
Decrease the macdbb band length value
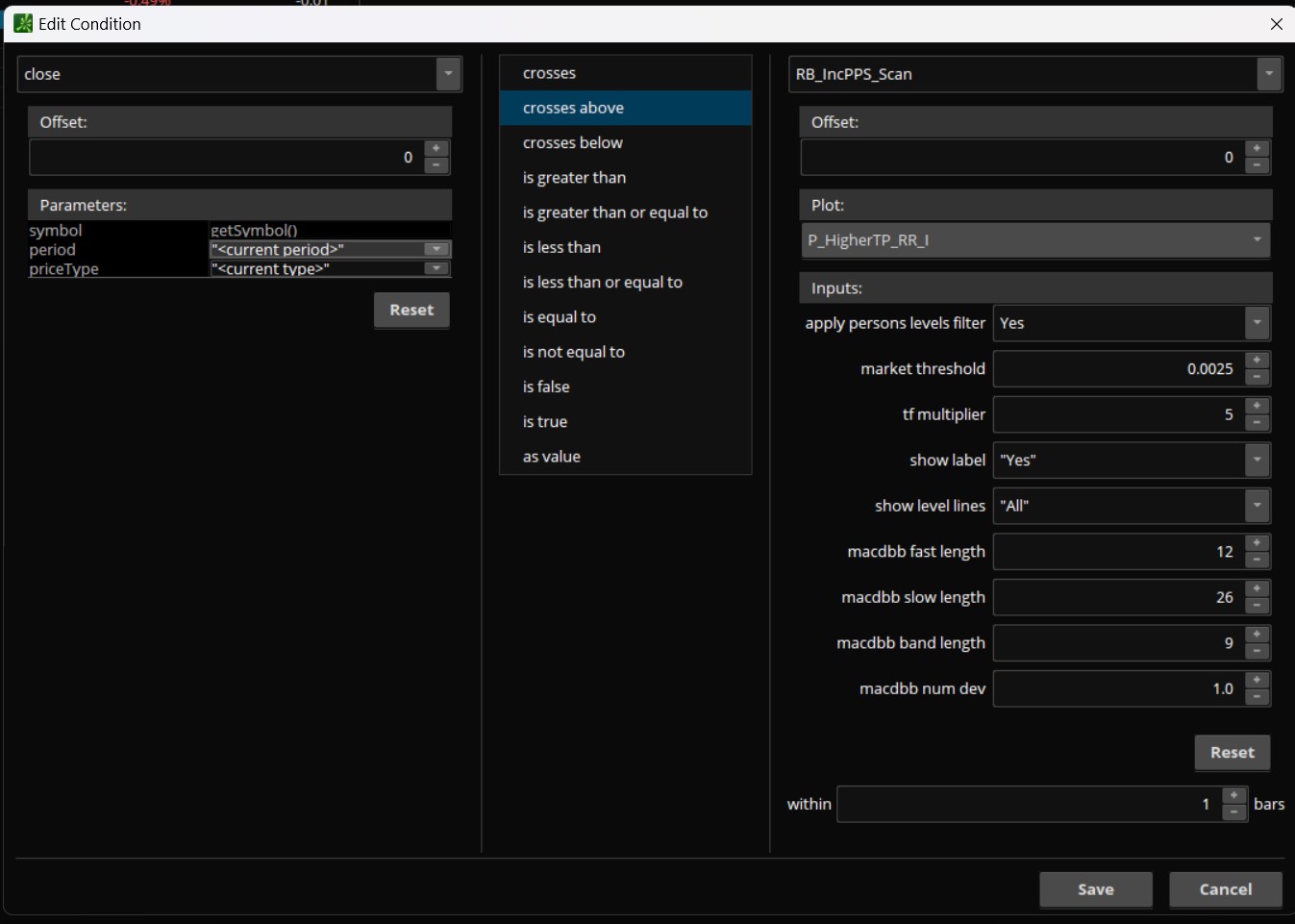click(x=1257, y=651)
